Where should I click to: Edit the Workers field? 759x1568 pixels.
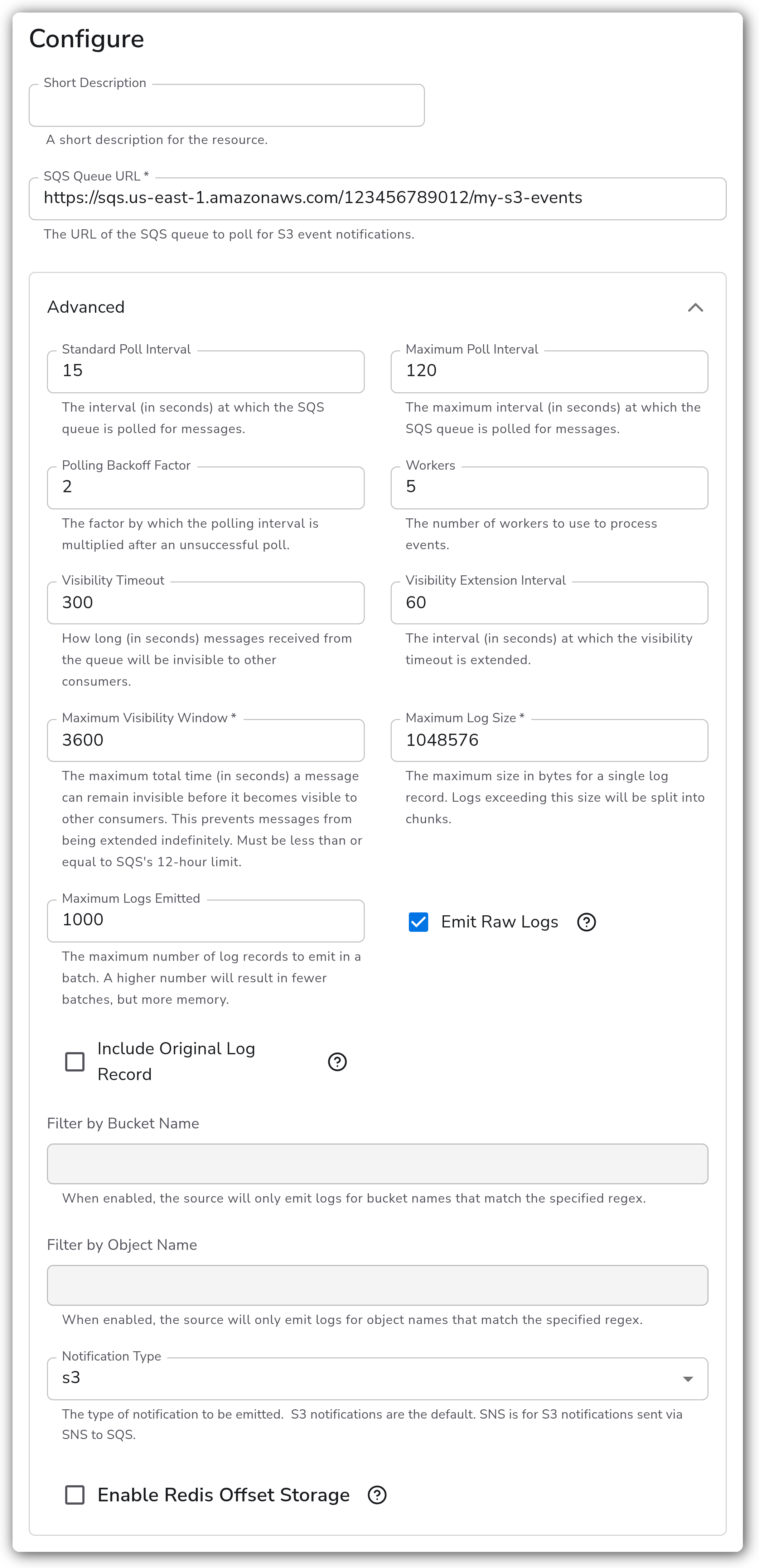(549, 488)
